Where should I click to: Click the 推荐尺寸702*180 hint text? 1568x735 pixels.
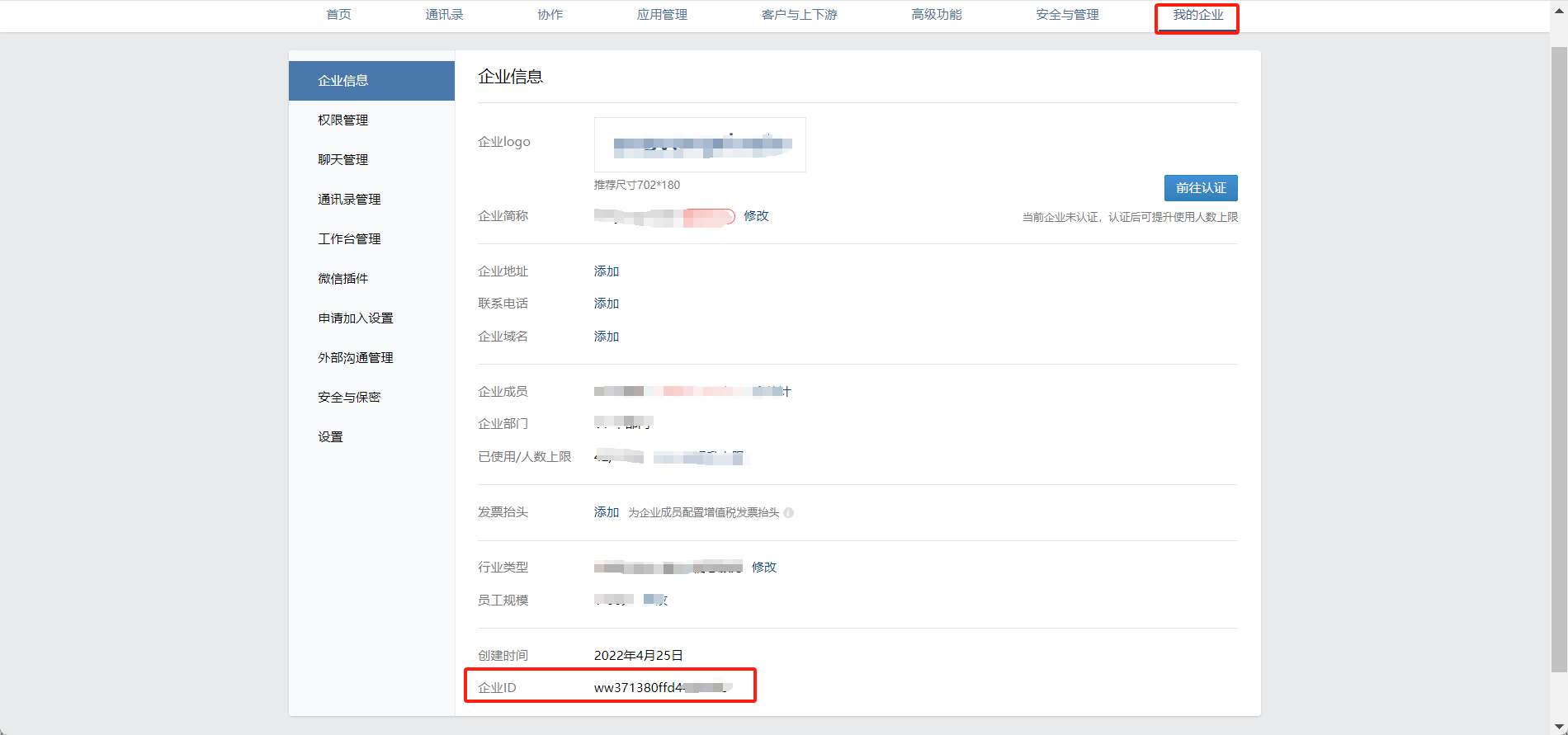point(637,185)
